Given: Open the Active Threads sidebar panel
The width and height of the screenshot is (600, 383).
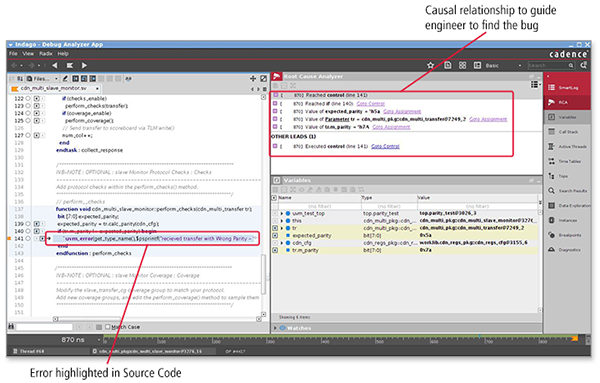Looking at the screenshot, I should (x=567, y=147).
